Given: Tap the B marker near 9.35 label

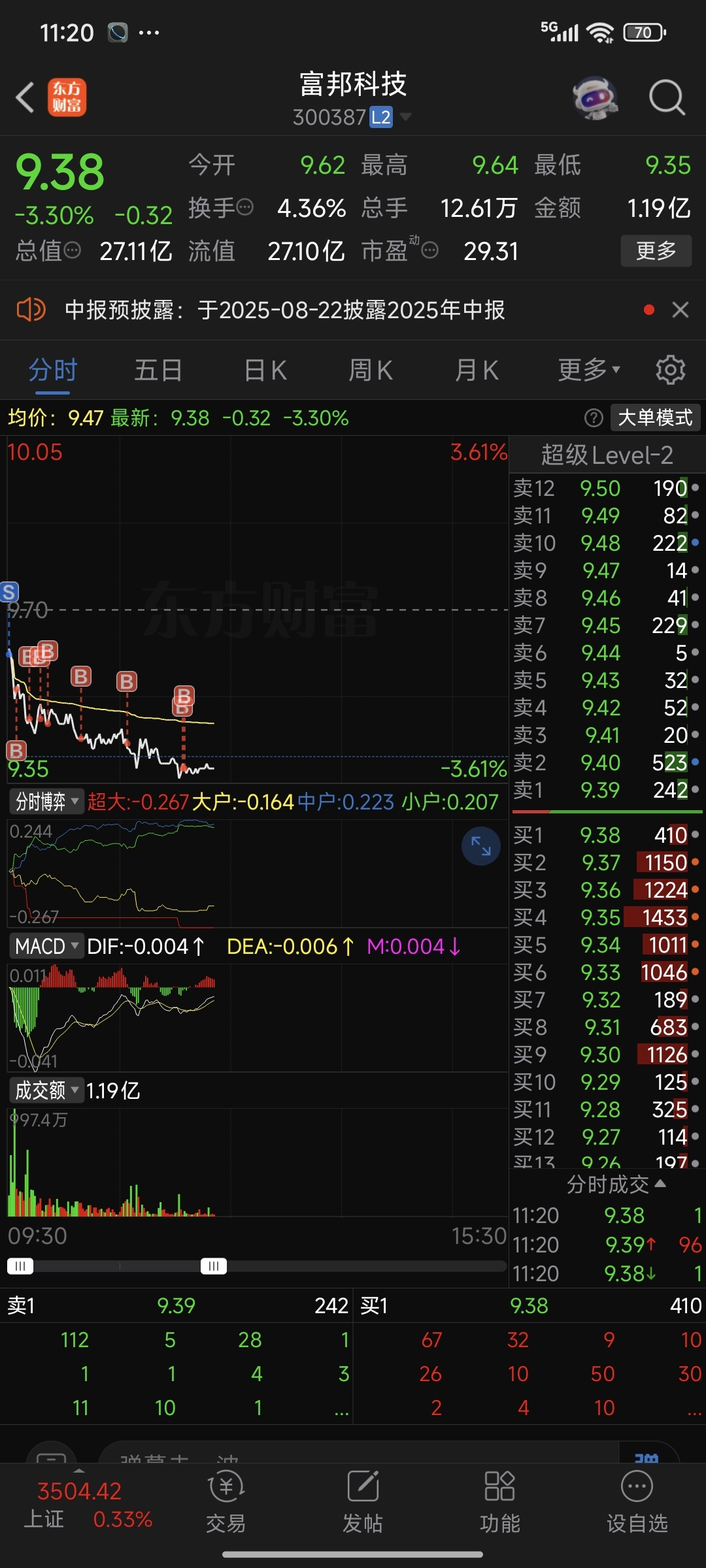Looking at the screenshot, I should pyautogui.click(x=16, y=750).
